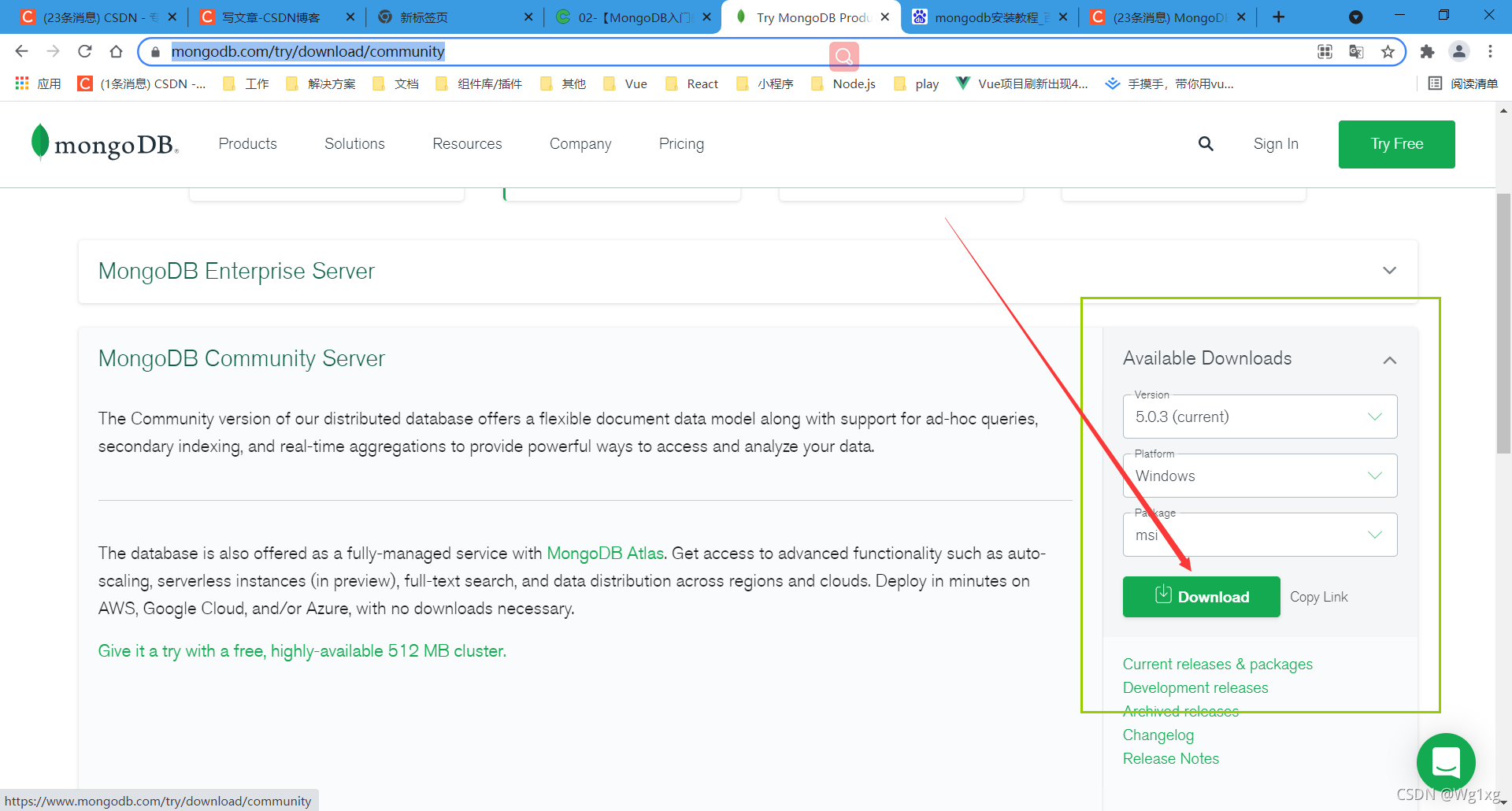Image resolution: width=1512 pixels, height=811 pixels.
Task: Open the 应用 apps shortcut
Action: (38, 83)
